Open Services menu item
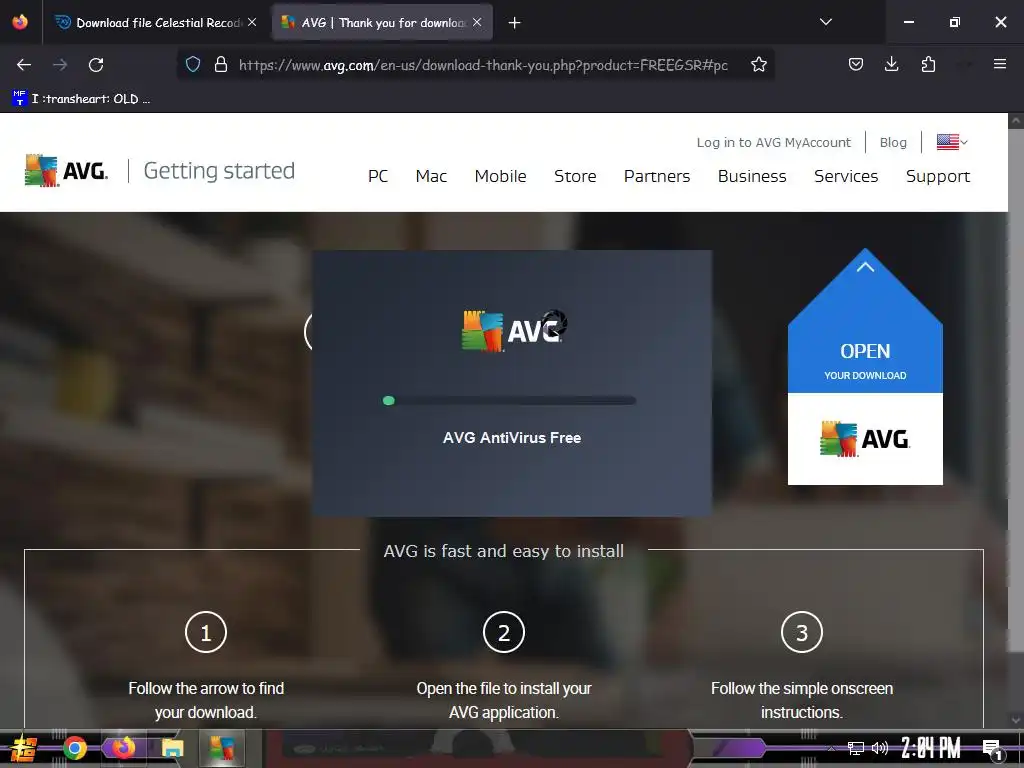This screenshot has height=768, width=1024. point(846,176)
